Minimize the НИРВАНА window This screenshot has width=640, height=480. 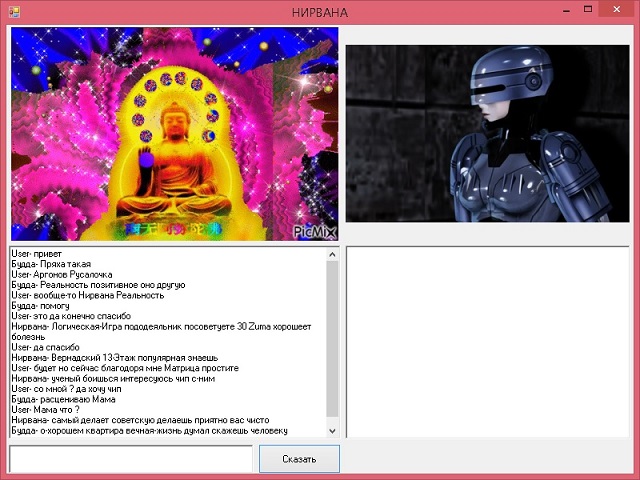[566, 11]
